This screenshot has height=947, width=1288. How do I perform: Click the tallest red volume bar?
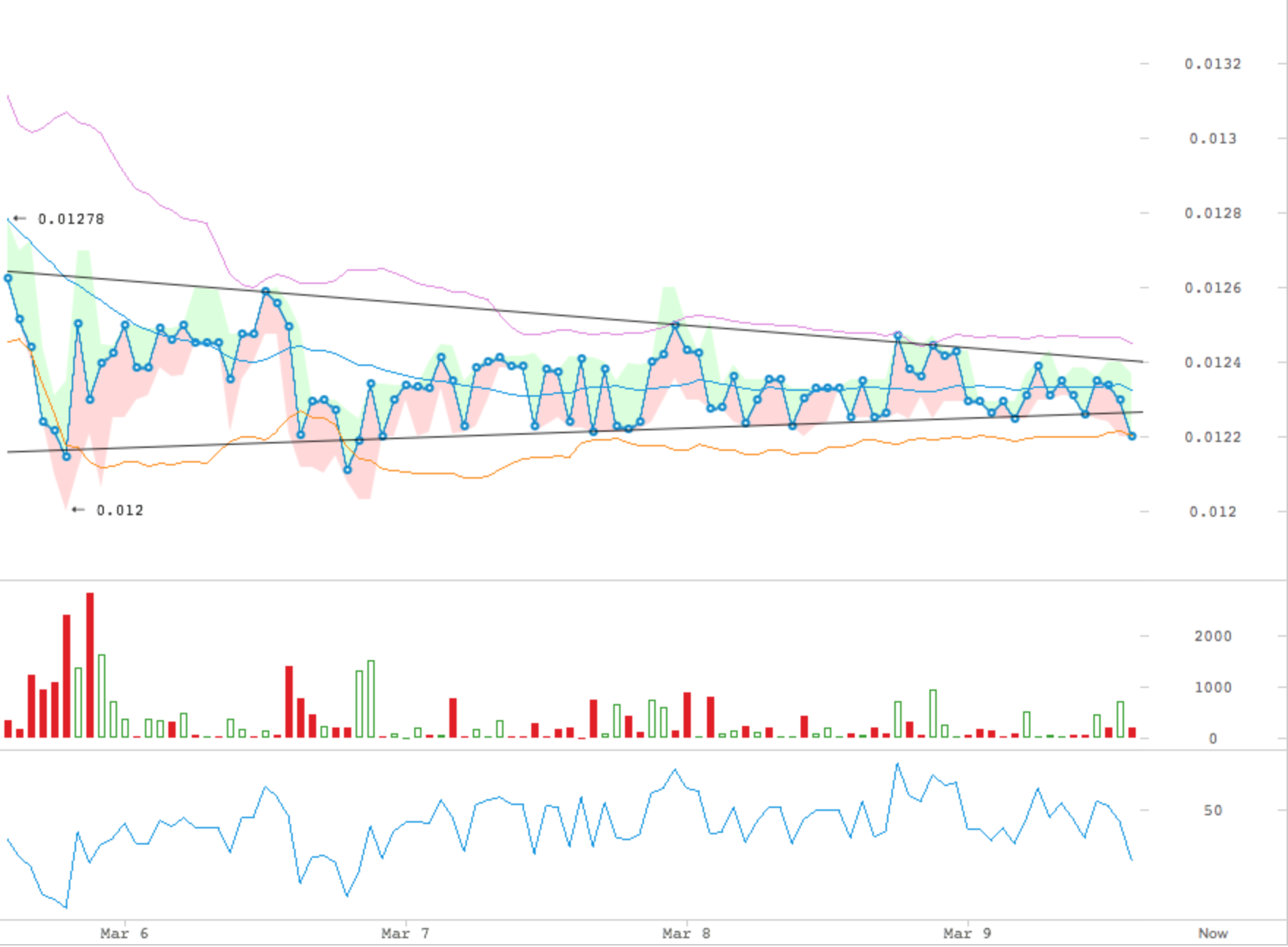(90, 665)
